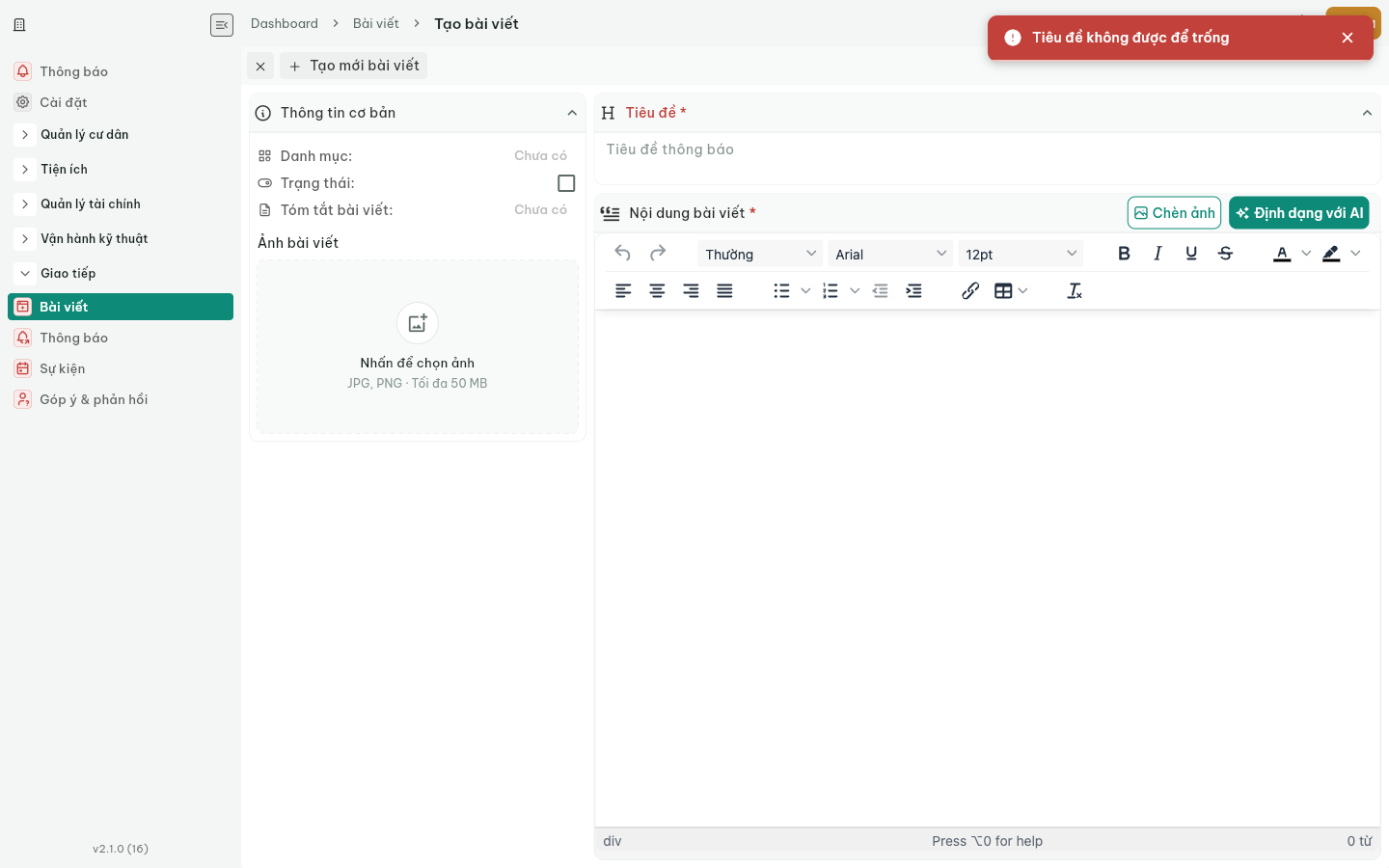Open the paragraph style dropdown Thường
1389x868 pixels.
[x=760, y=254]
